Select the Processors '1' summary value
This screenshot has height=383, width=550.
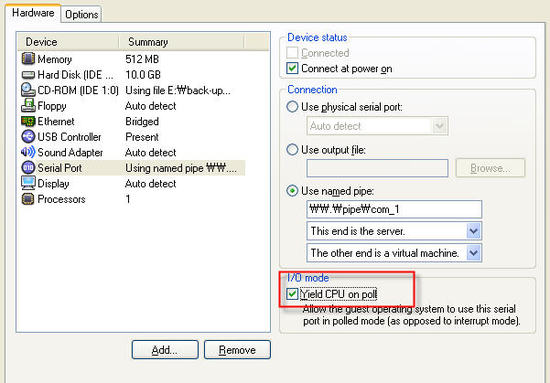pos(128,199)
